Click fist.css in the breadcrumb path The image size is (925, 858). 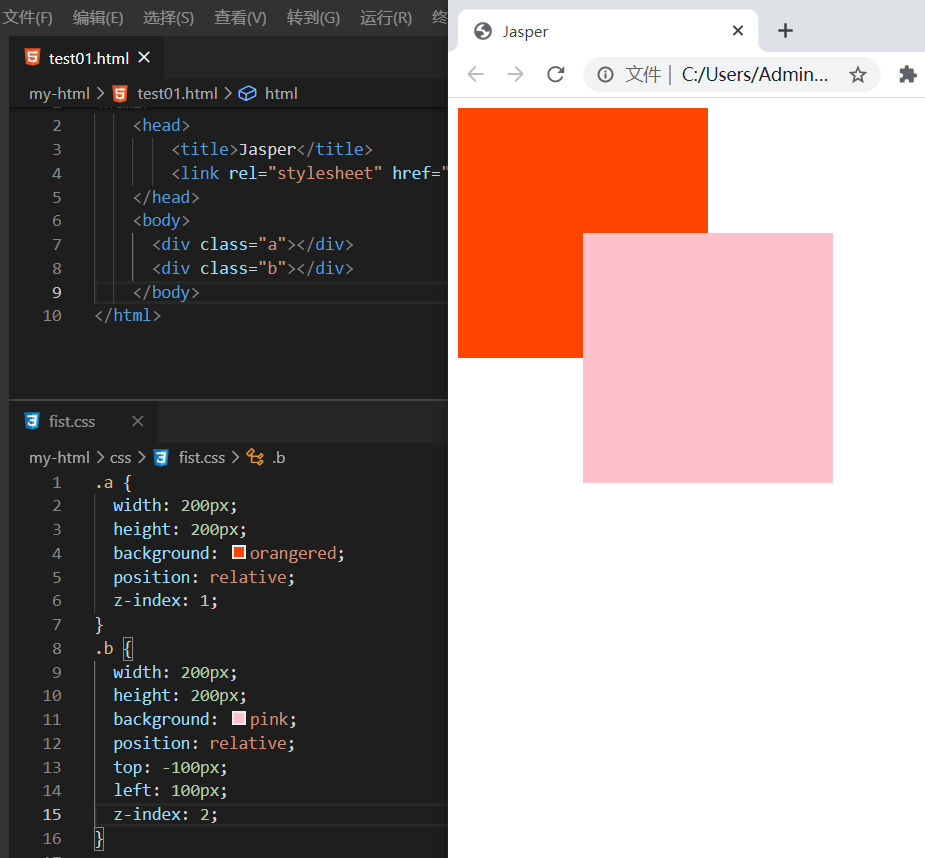202,458
